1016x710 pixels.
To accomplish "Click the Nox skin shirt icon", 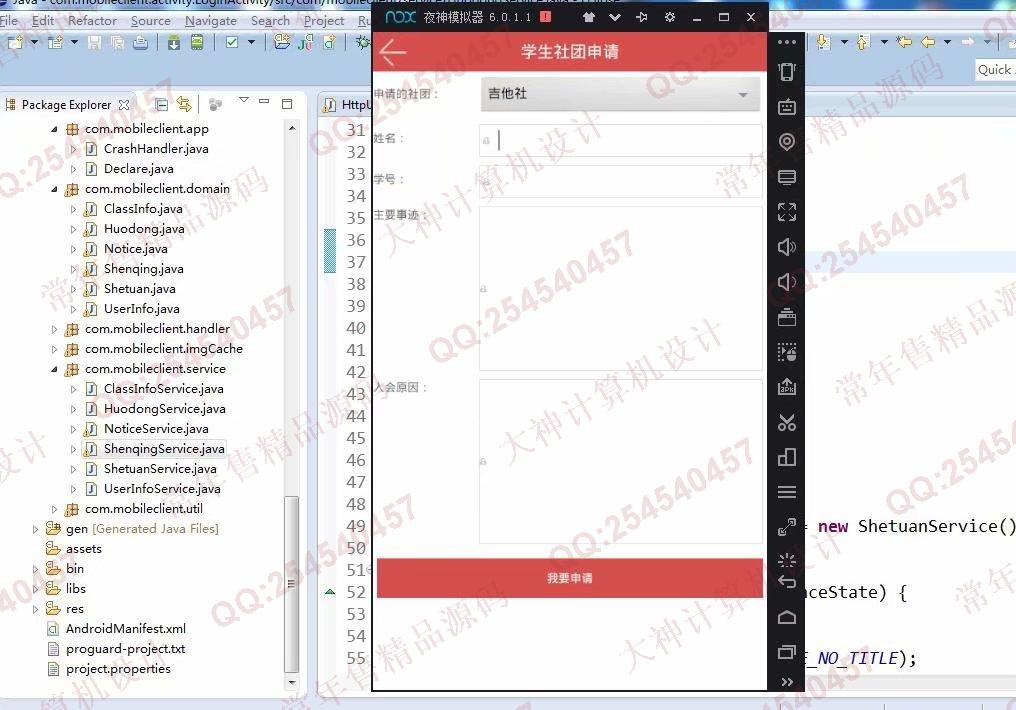I will pyautogui.click(x=588, y=17).
